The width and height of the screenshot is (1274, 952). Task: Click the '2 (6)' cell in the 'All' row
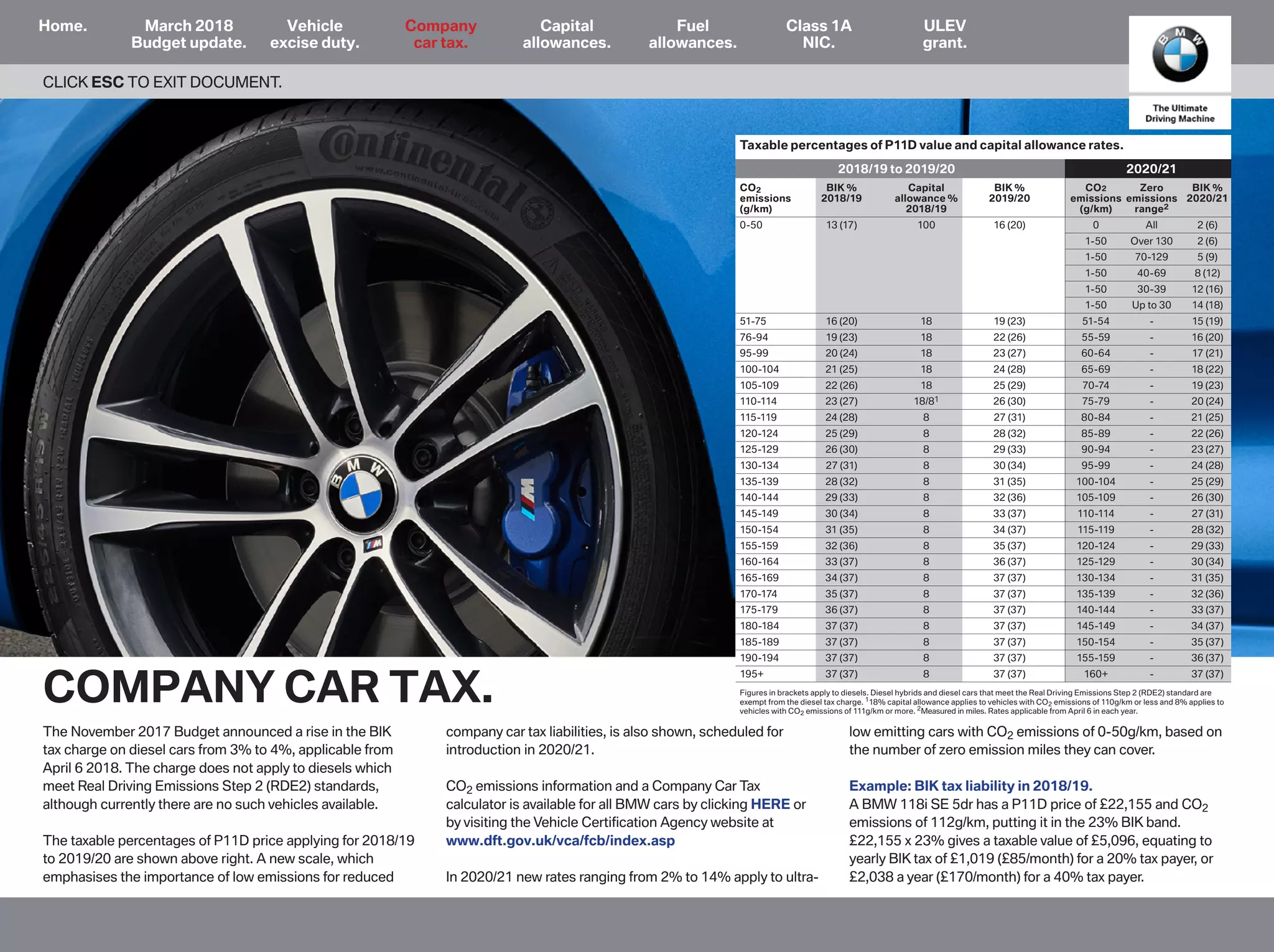pyautogui.click(x=1207, y=225)
